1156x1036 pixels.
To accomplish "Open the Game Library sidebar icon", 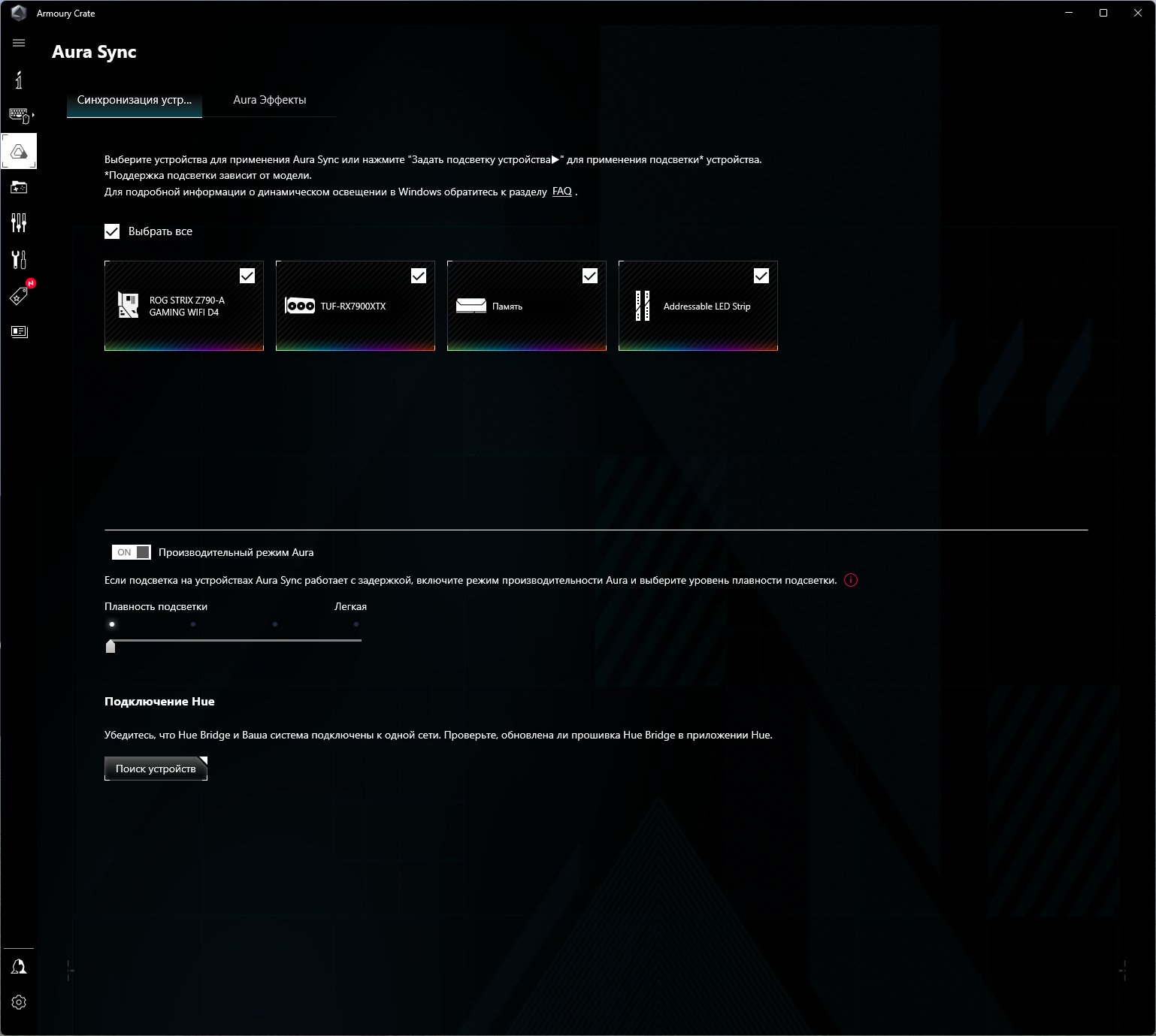I will tap(19, 187).
